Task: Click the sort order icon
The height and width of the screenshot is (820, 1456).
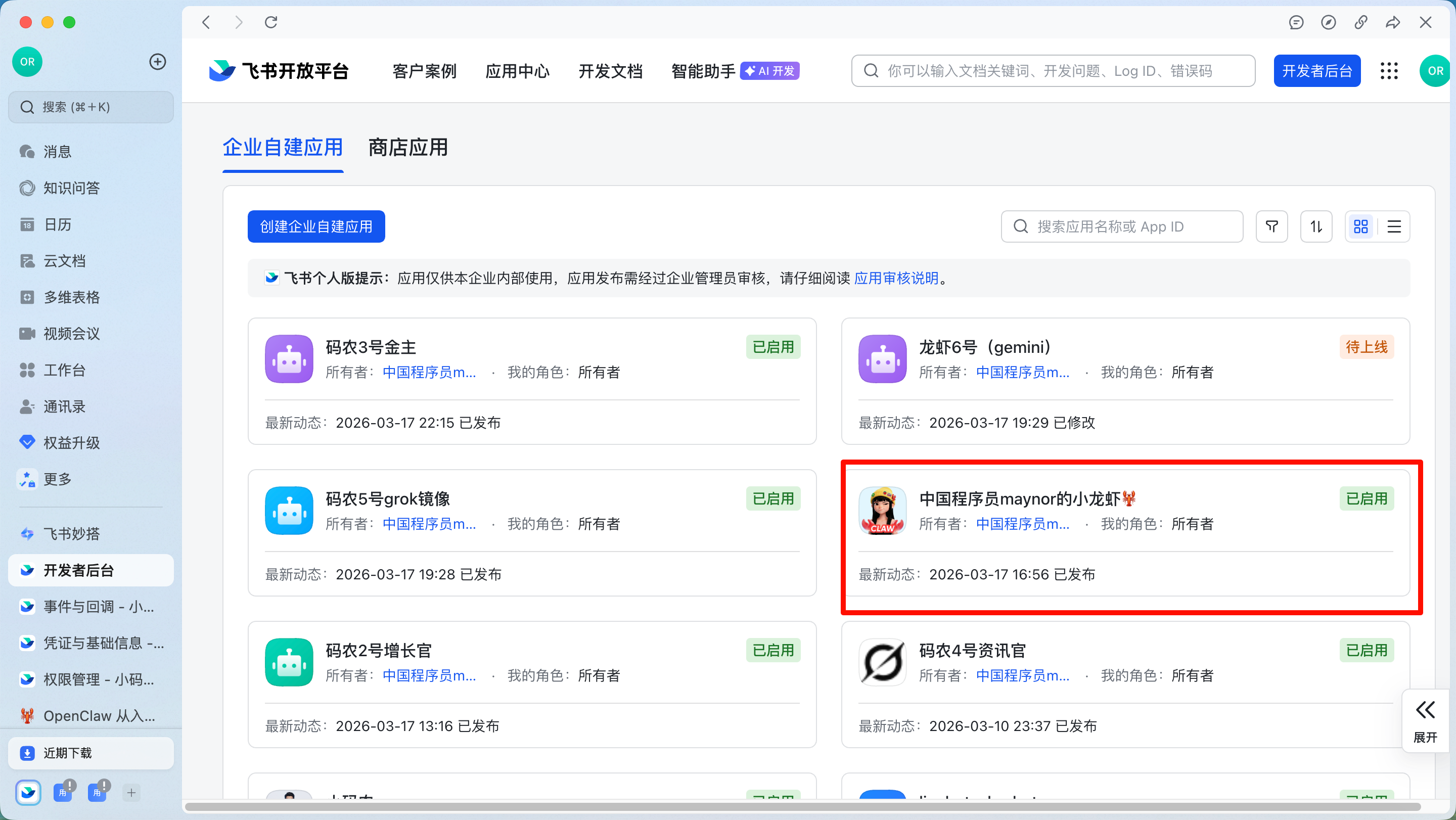Action: point(1316,226)
